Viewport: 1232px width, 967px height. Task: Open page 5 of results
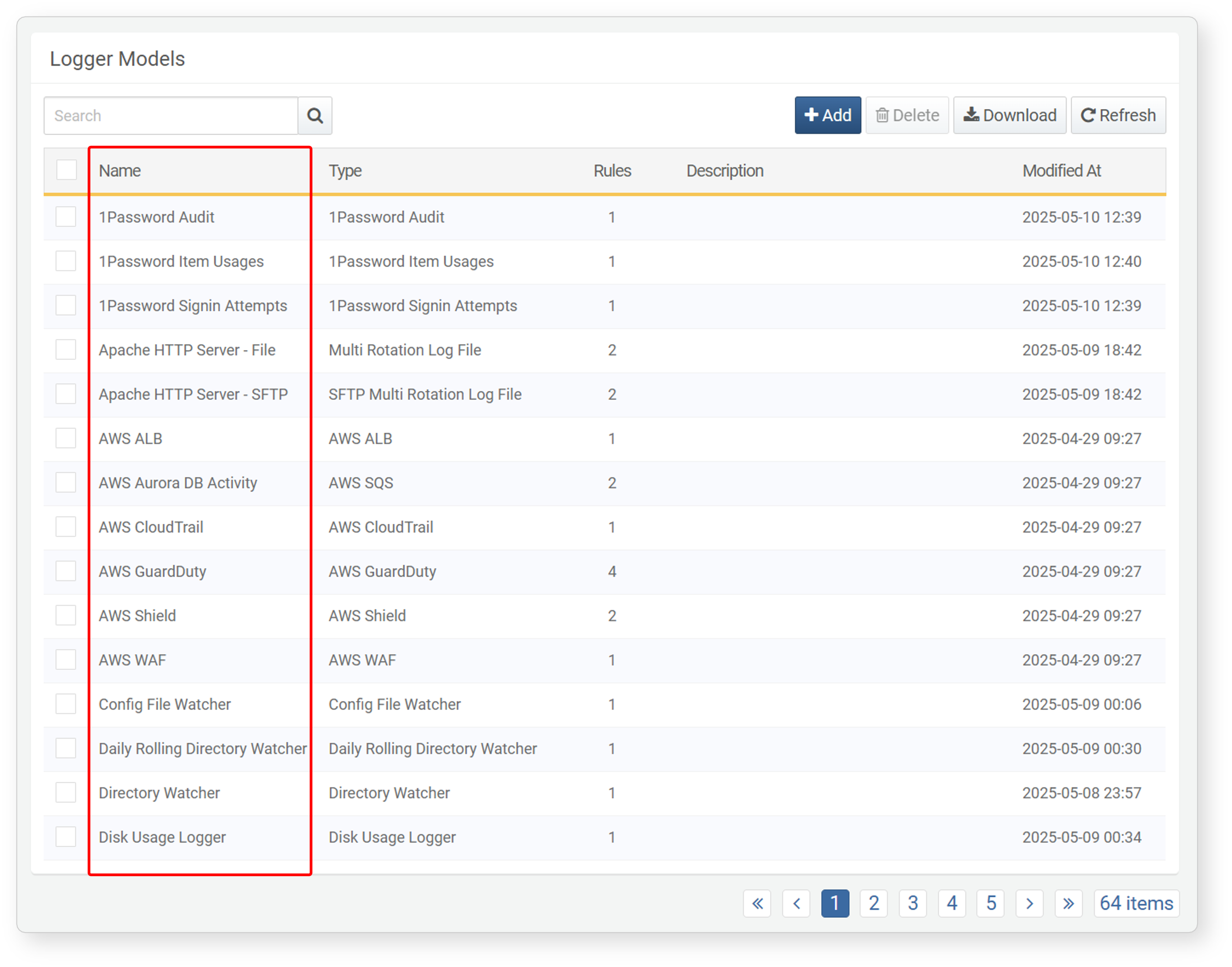click(991, 903)
